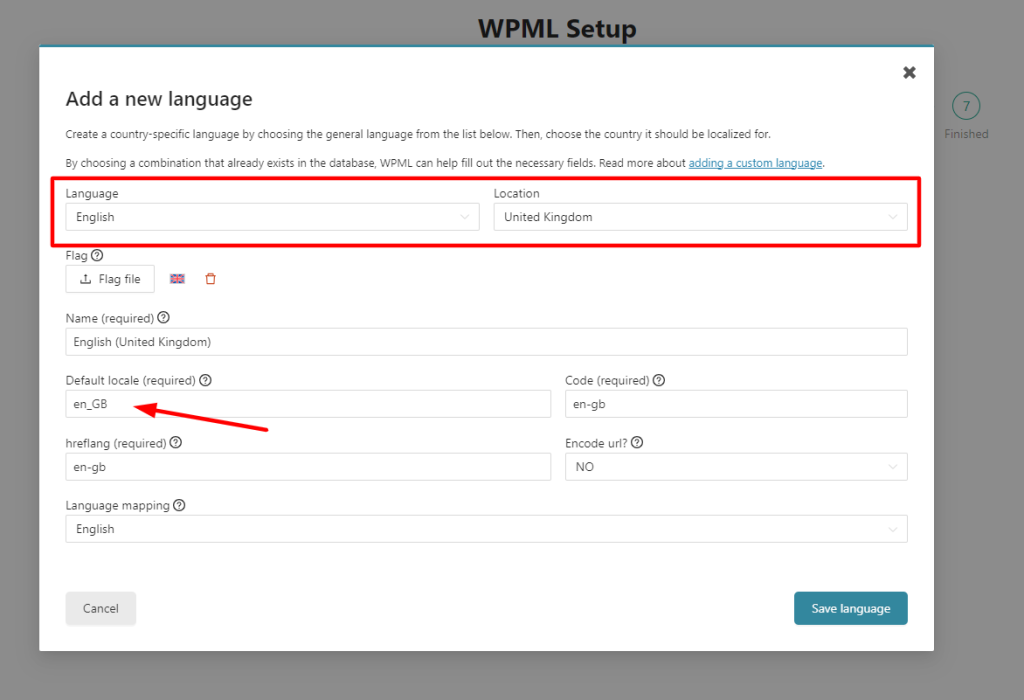Click the Save language button
1024x700 pixels.
tap(850, 608)
